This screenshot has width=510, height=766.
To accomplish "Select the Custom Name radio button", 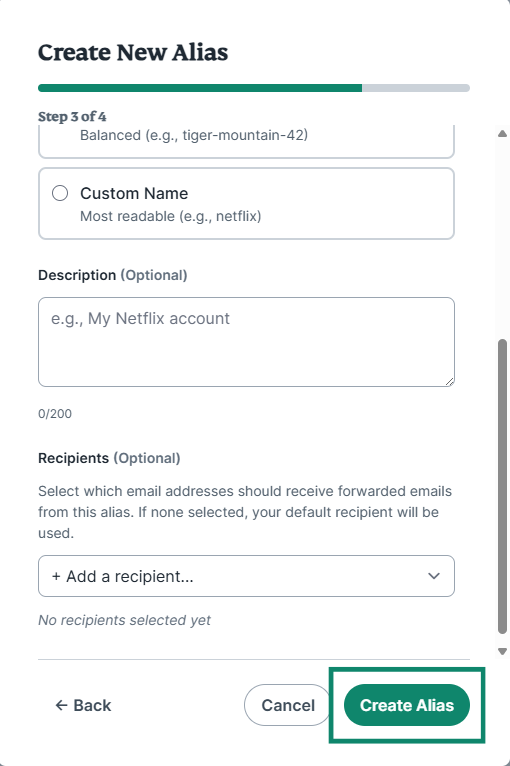I will tap(60, 193).
